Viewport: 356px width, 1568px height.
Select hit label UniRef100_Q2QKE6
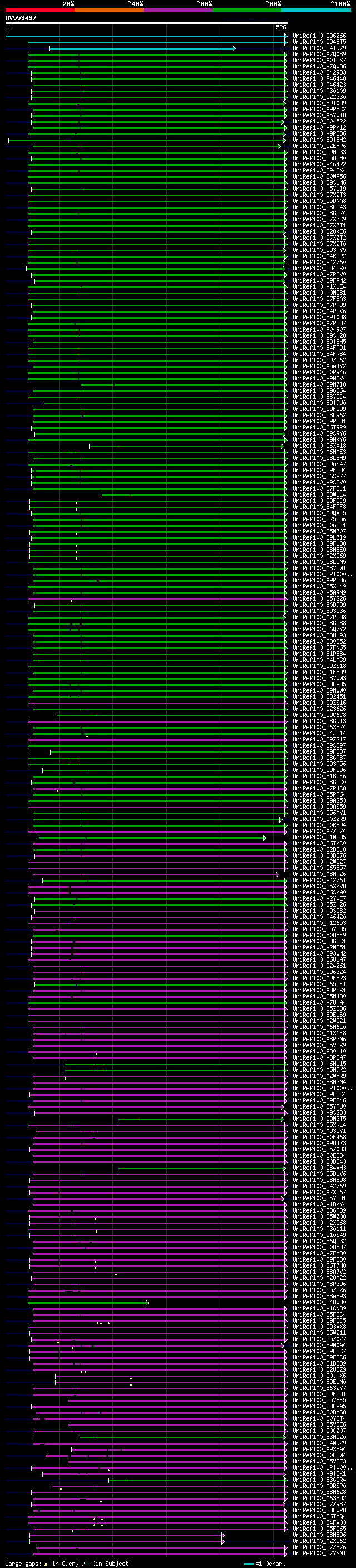319,231
